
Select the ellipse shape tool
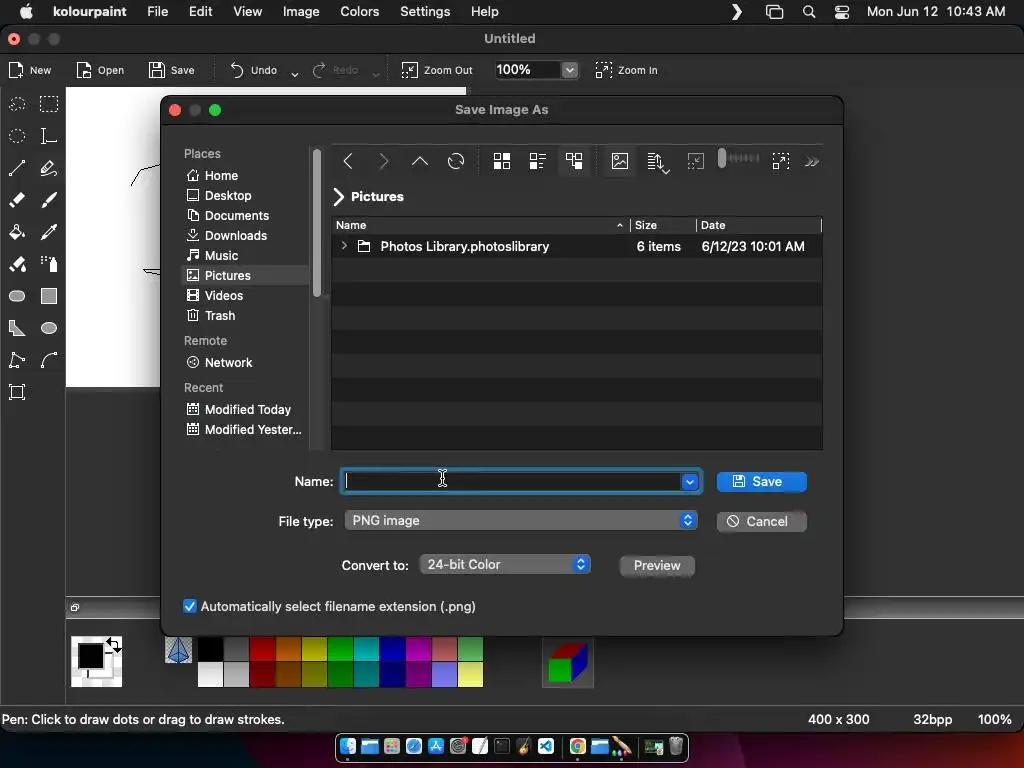[x=49, y=328]
